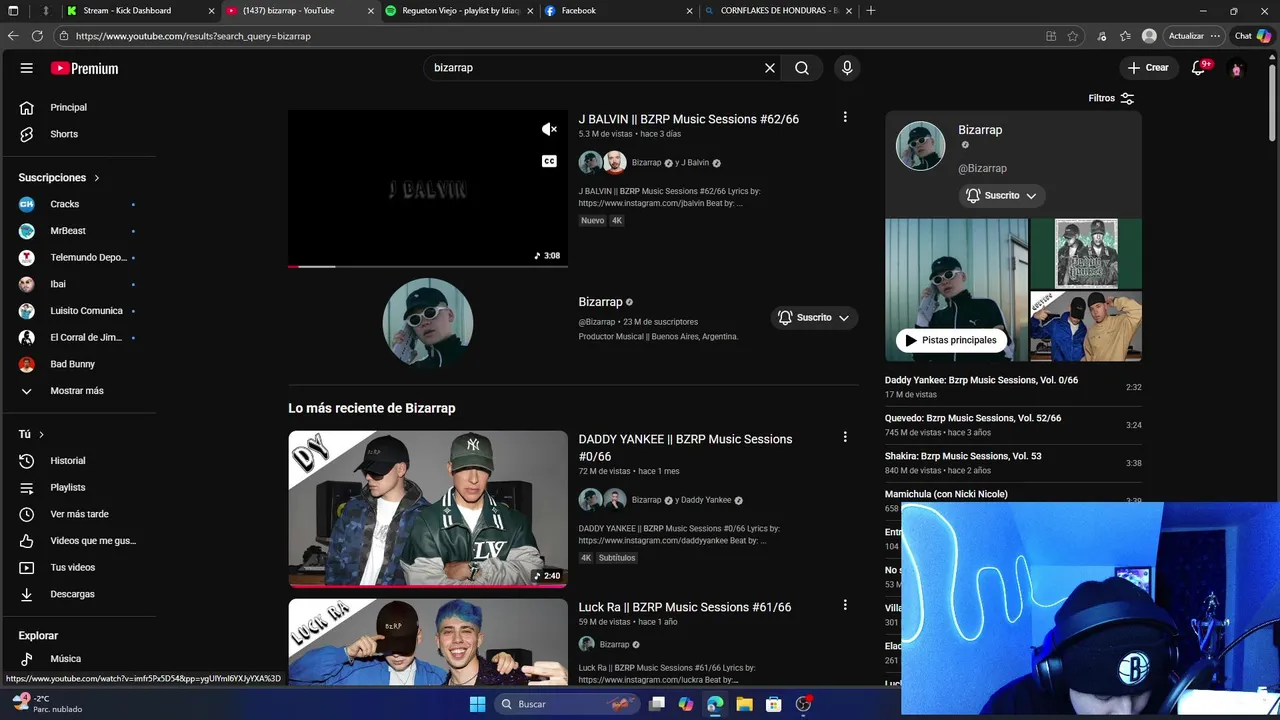Open Ver más tarde list
The image size is (1280, 720).
(79, 514)
